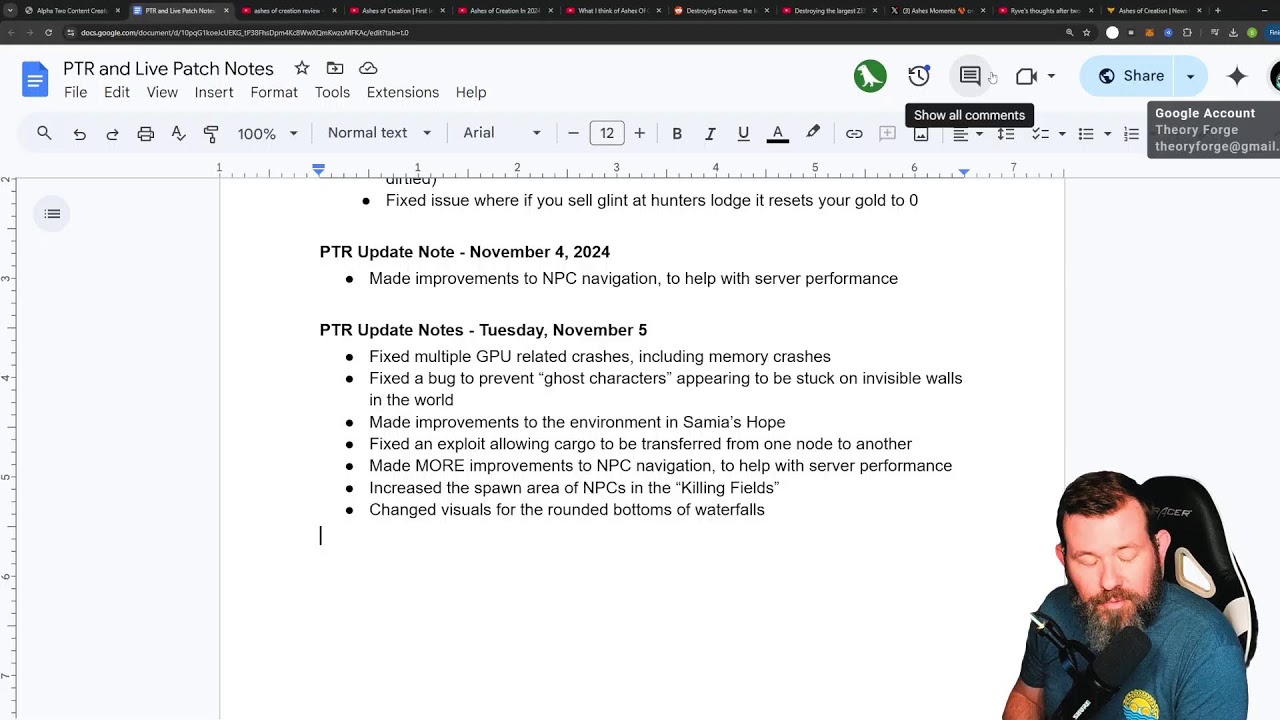Show all comments icon
This screenshot has height=720, width=1280.
(x=969, y=76)
